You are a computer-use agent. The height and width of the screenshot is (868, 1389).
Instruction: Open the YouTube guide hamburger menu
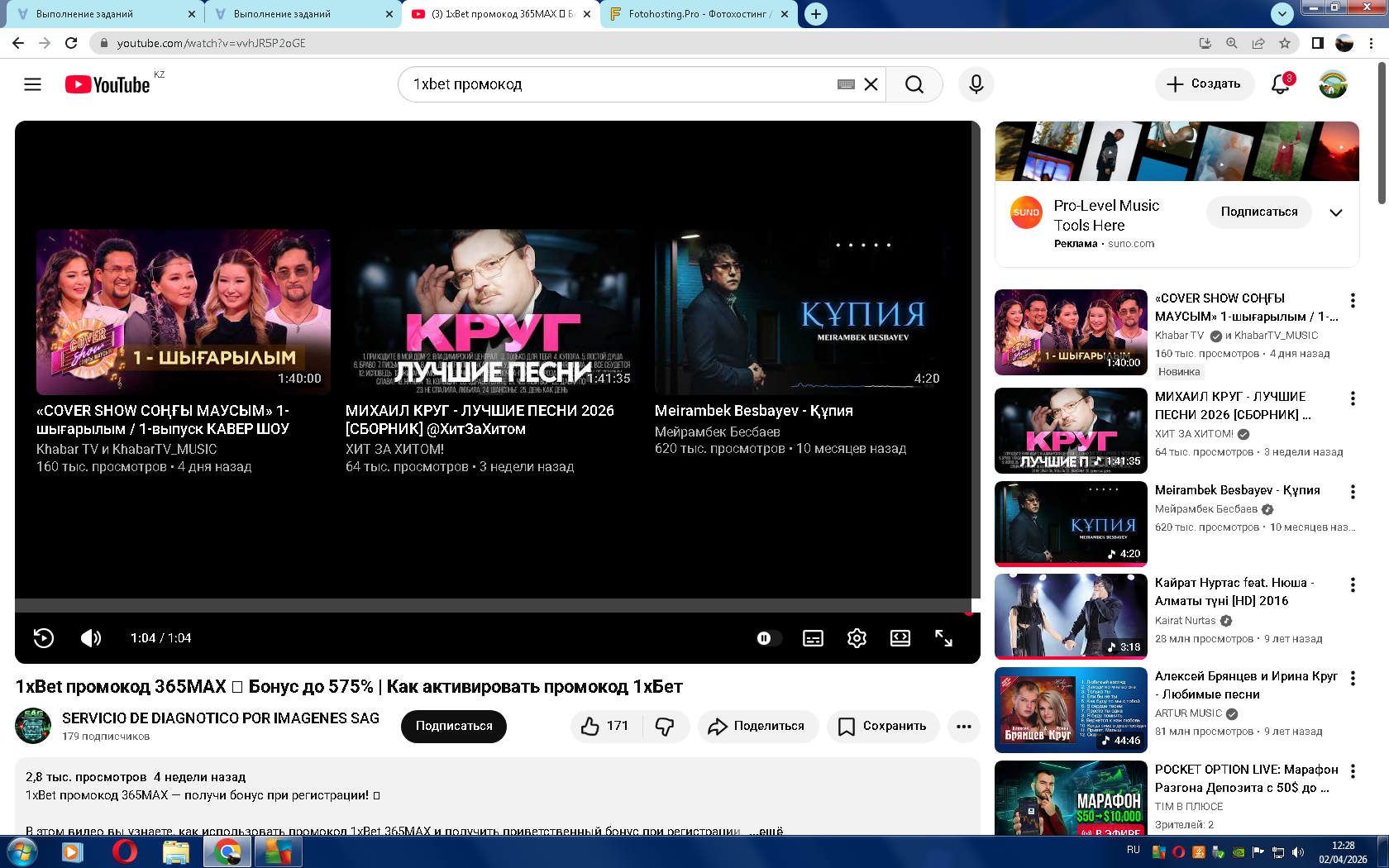tap(32, 84)
